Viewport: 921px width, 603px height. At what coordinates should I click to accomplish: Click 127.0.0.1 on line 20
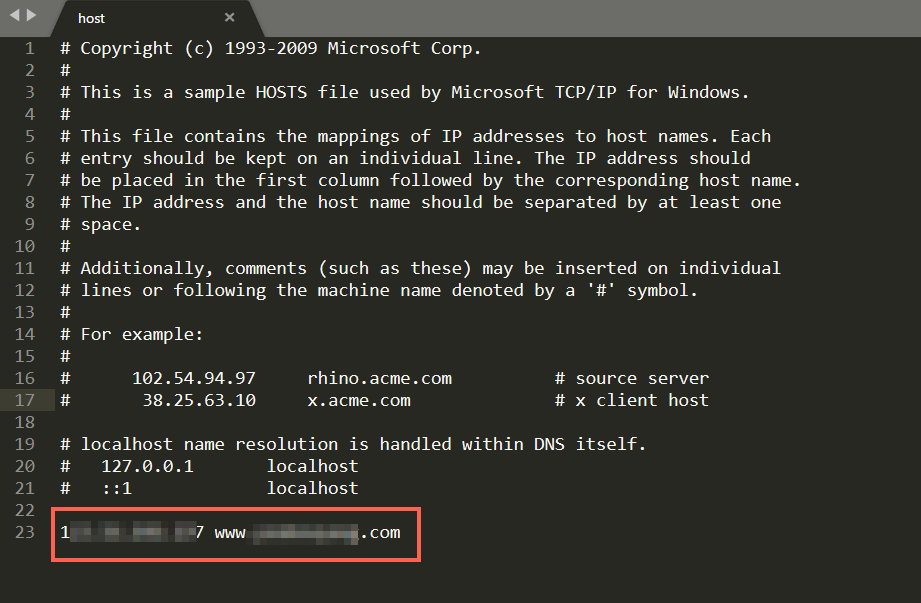(147, 467)
